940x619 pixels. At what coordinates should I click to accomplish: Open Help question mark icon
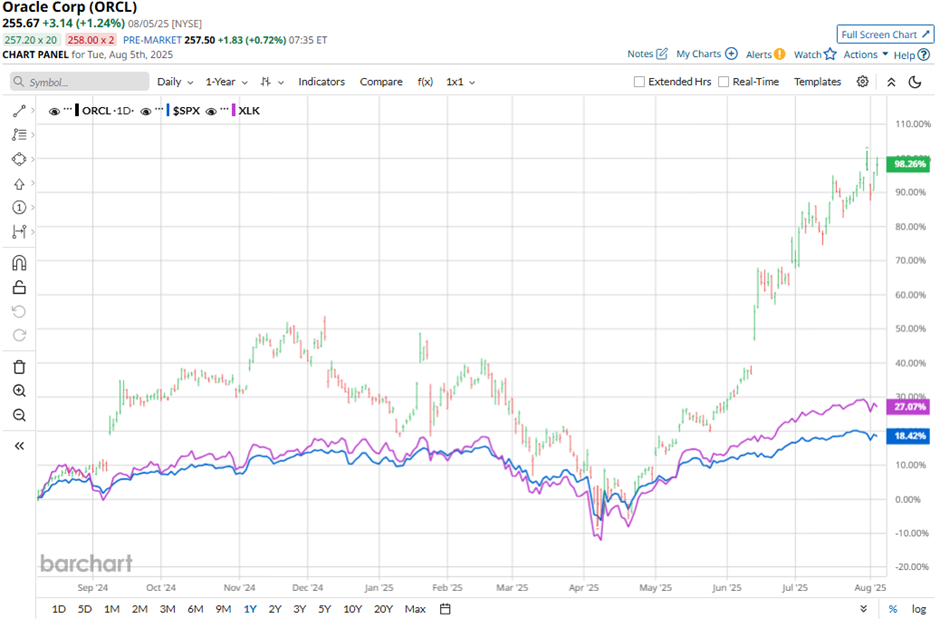click(x=924, y=55)
